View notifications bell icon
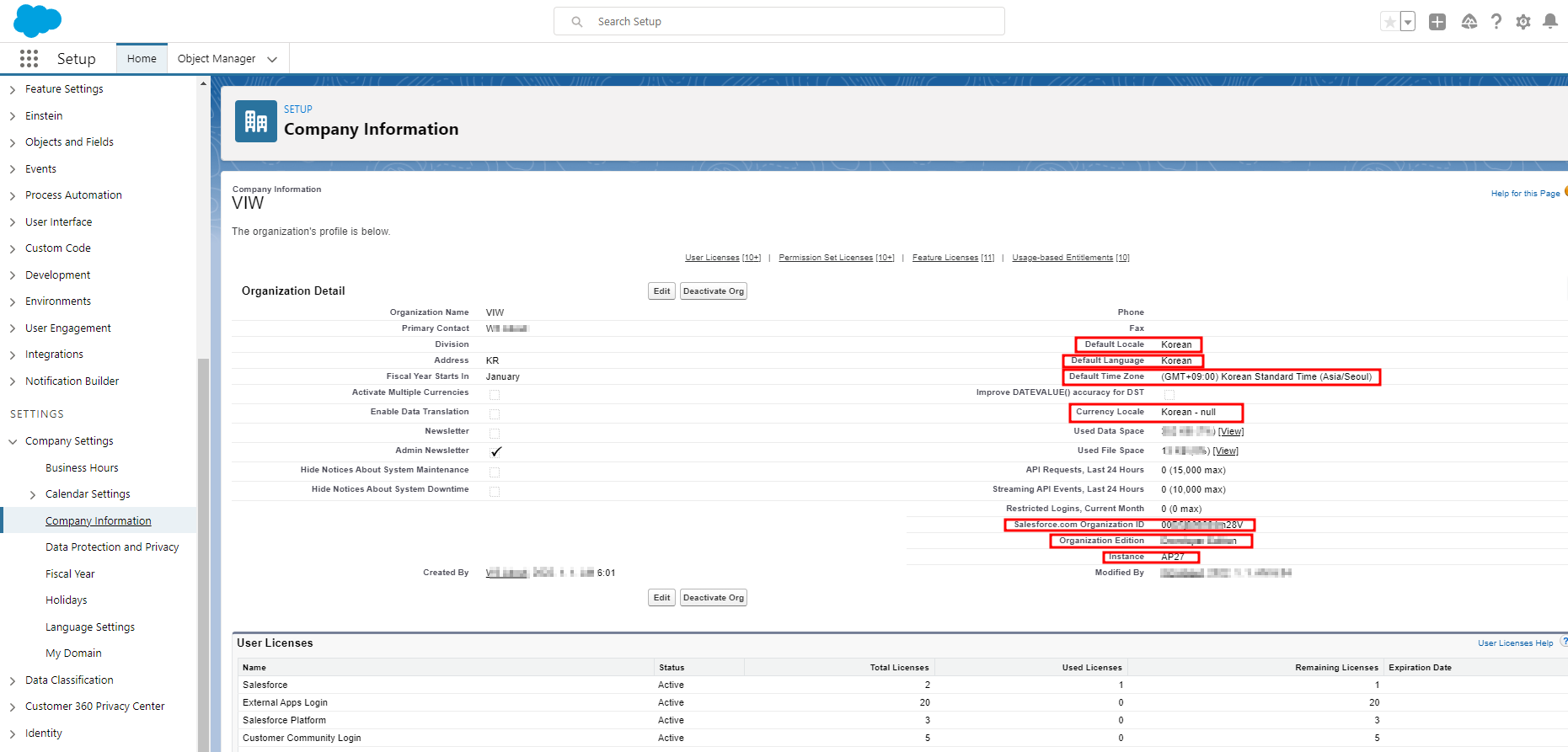The image size is (1568, 752). [x=1550, y=22]
